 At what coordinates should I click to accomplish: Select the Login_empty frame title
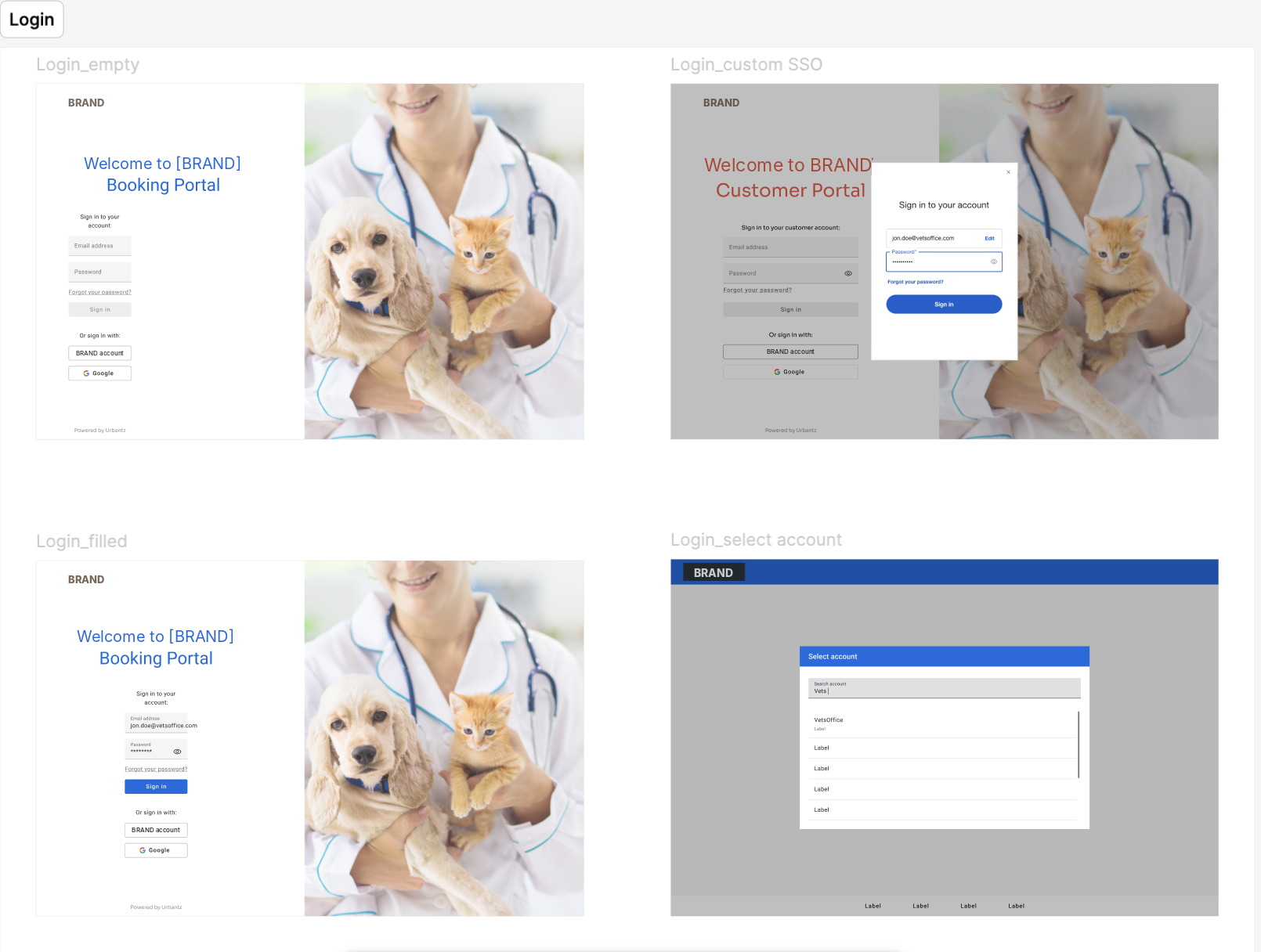[x=88, y=65]
